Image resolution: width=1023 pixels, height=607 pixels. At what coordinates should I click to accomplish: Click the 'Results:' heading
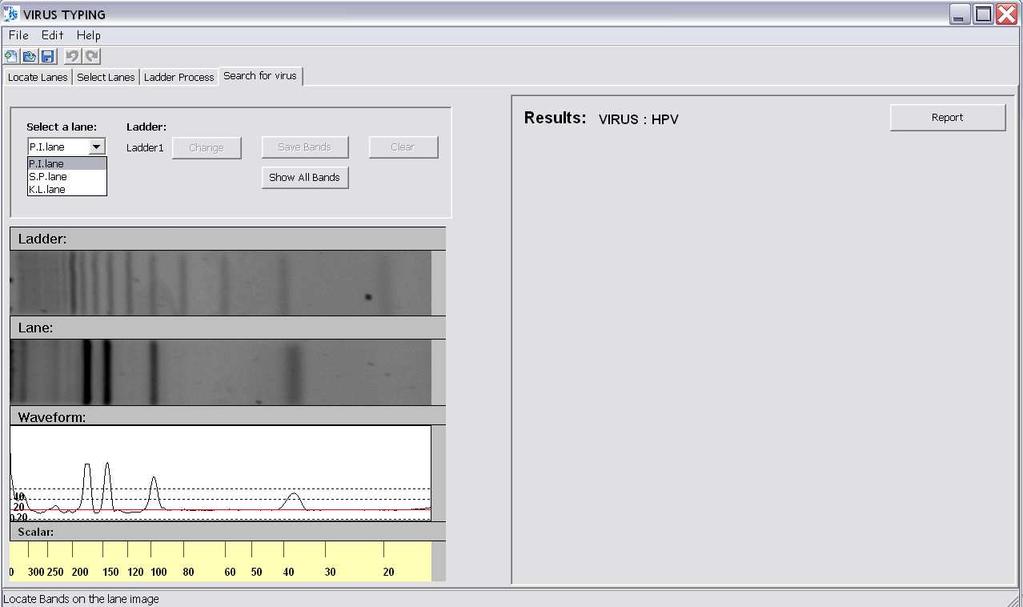click(x=555, y=117)
